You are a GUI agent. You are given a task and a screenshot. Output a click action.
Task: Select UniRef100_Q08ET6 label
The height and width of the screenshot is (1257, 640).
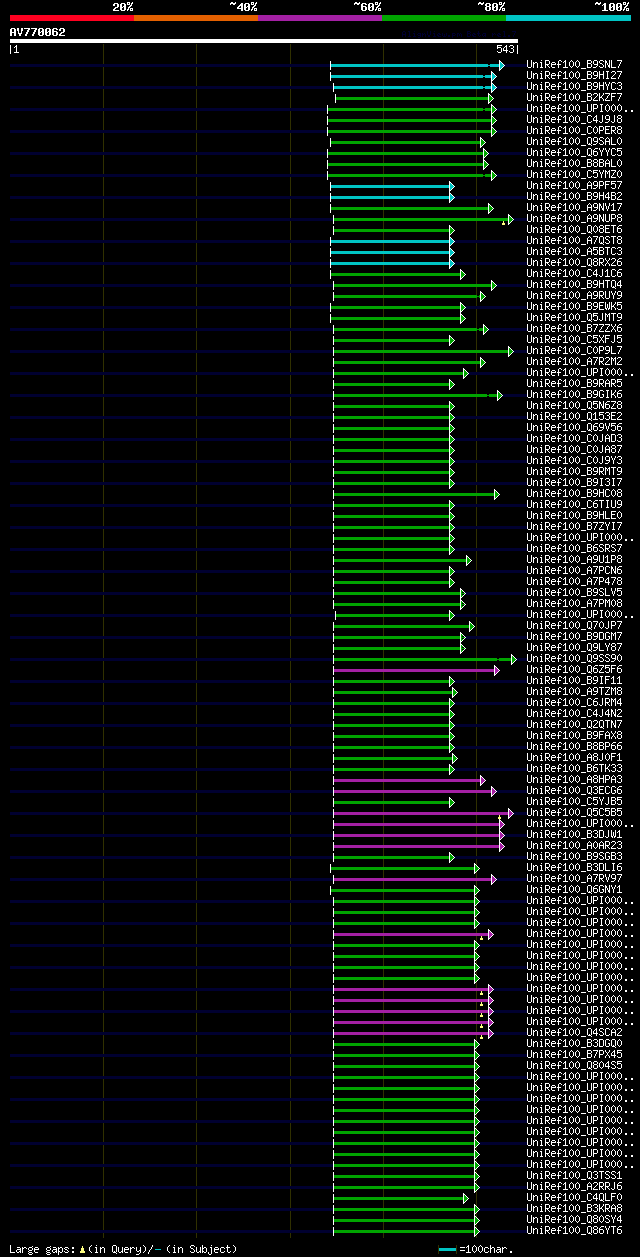(574, 230)
